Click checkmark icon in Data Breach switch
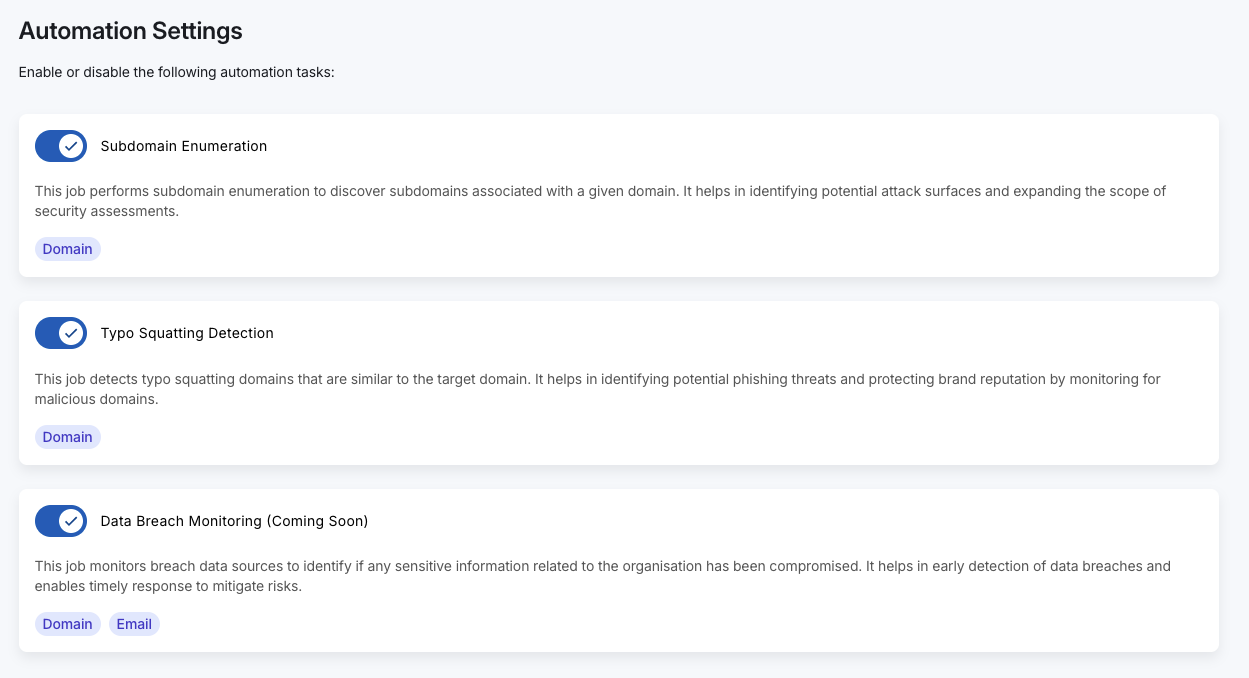The image size is (1249, 678). [x=71, y=521]
